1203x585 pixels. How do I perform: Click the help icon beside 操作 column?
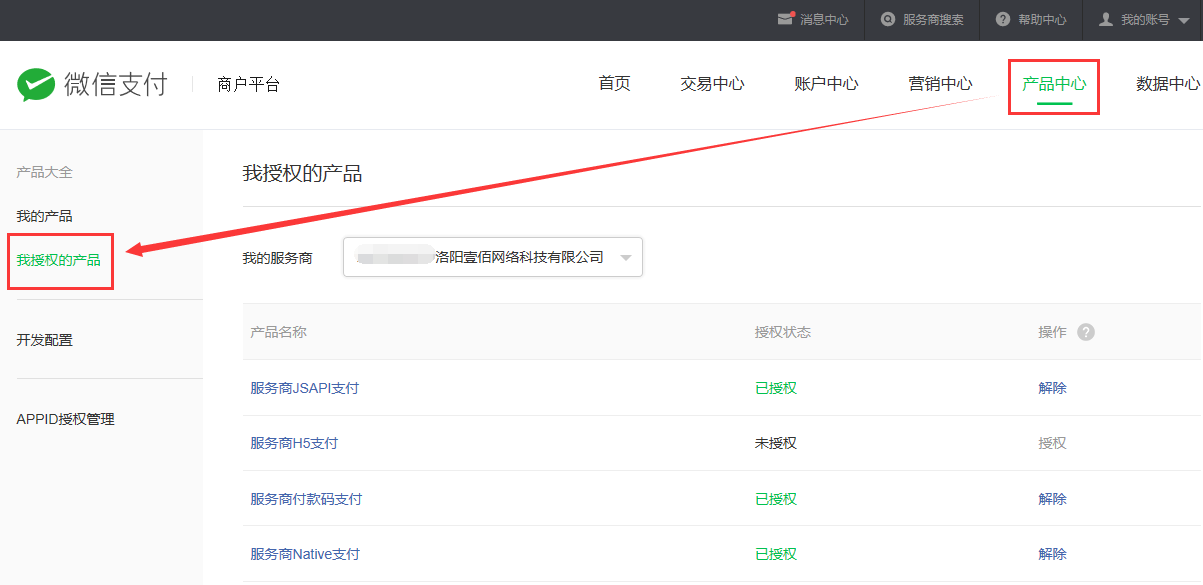pos(1086,332)
